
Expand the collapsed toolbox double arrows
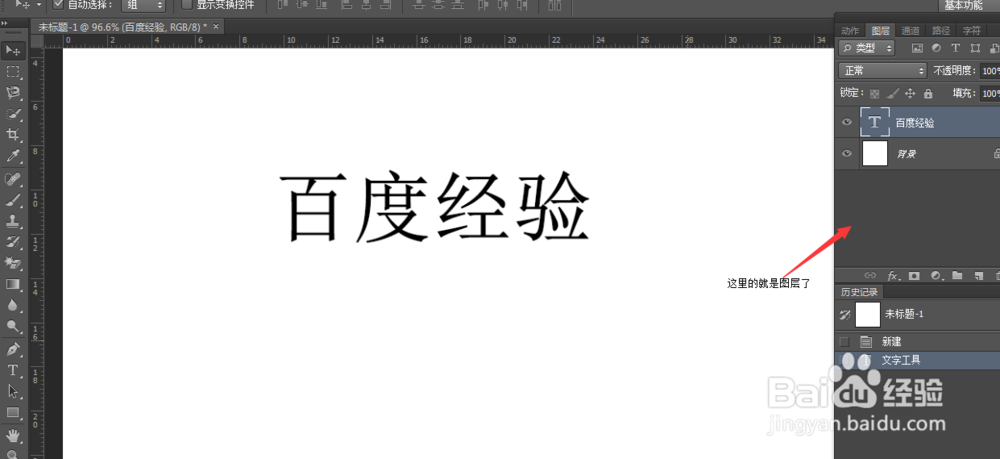click(x=4, y=23)
